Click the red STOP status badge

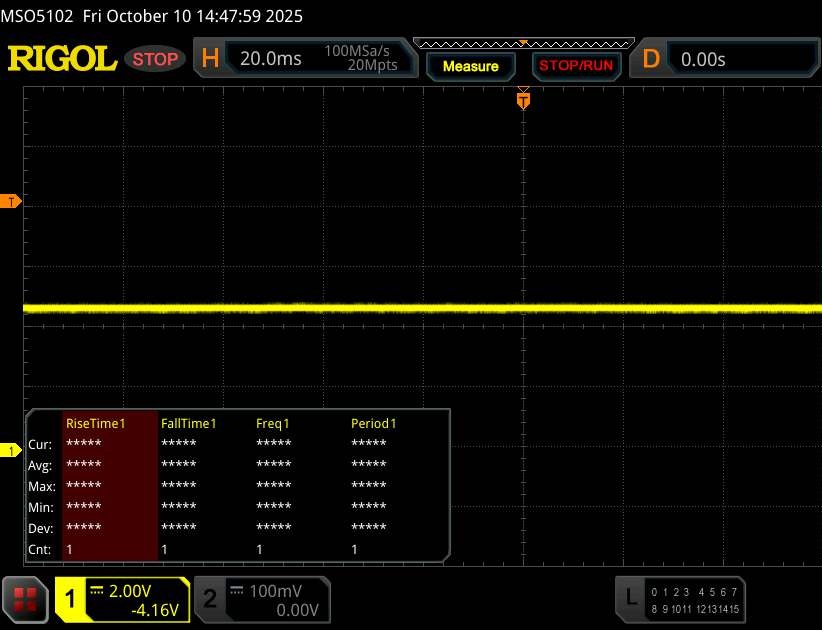click(x=155, y=59)
